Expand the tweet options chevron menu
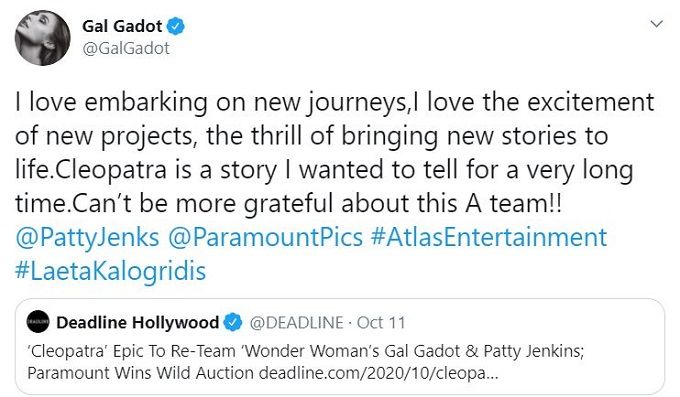 point(657,24)
